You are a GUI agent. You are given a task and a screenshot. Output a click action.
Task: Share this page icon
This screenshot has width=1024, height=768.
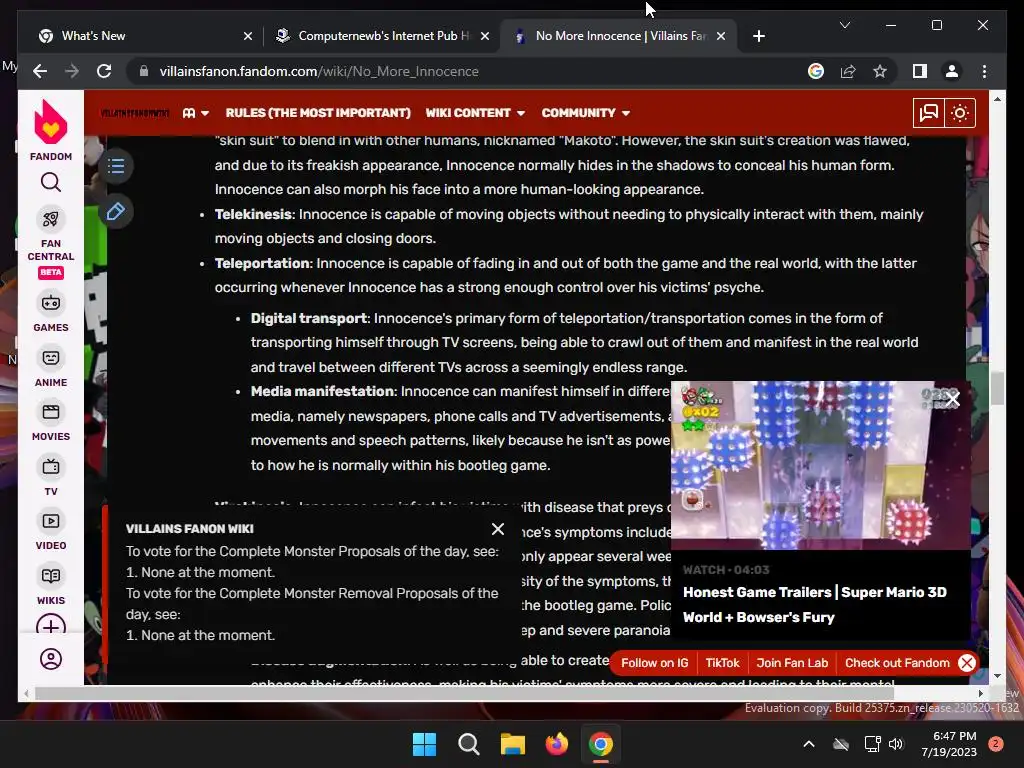click(848, 71)
